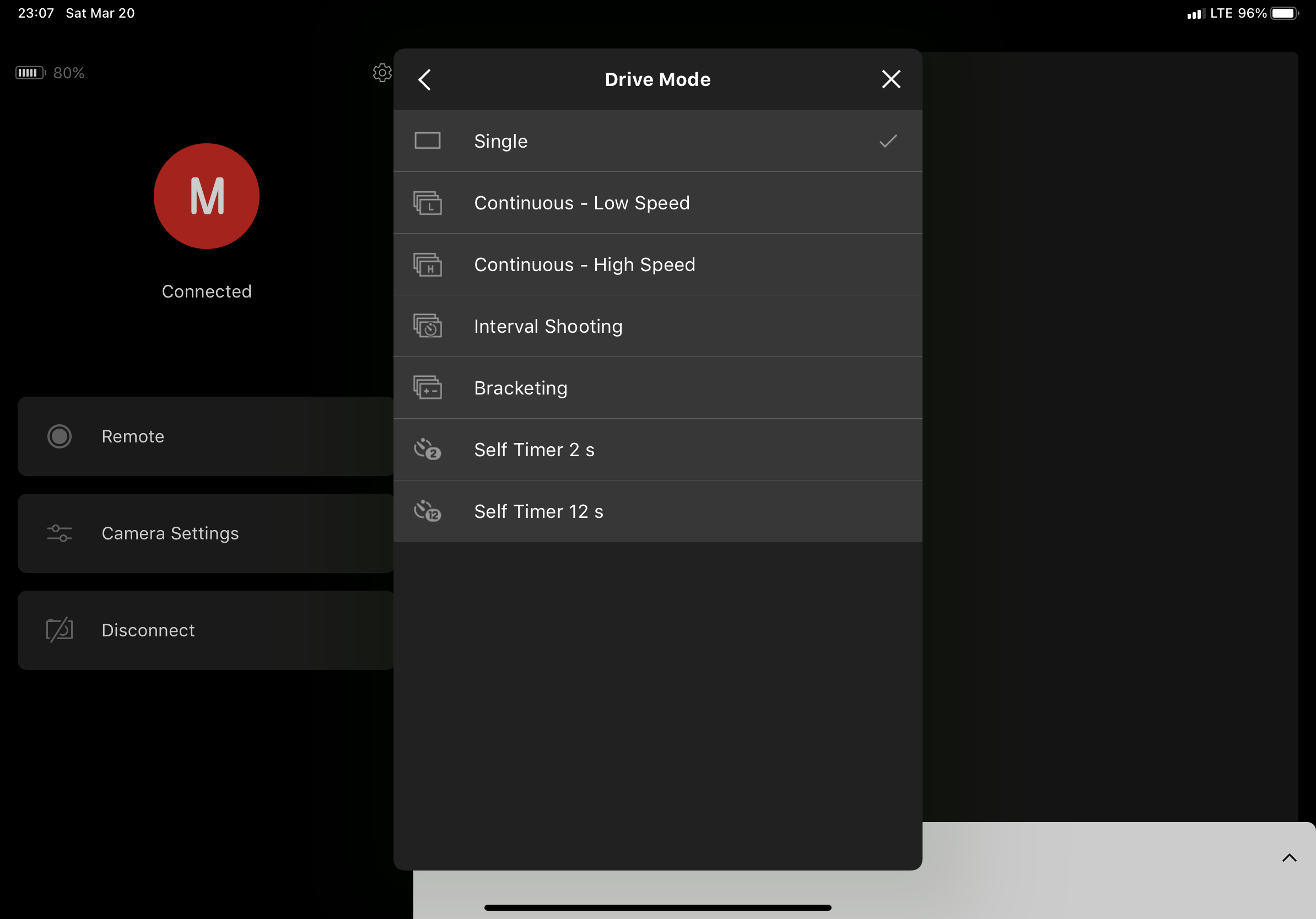Screen dimensions: 1316x919
Task: Tap the red M mode circle
Action: click(x=206, y=197)
